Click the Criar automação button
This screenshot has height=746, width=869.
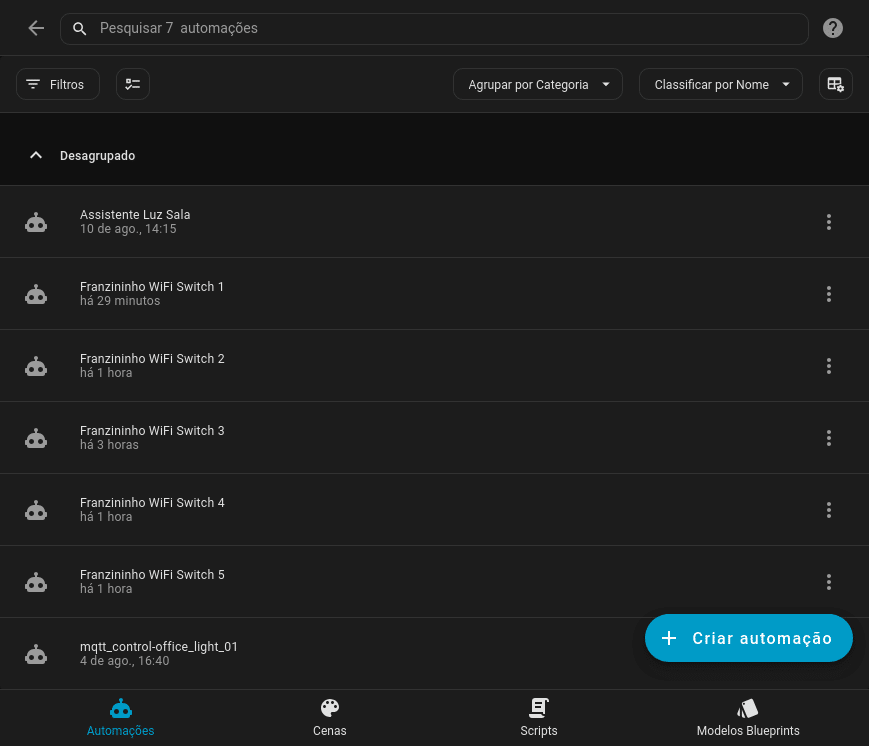pos(748,638)
